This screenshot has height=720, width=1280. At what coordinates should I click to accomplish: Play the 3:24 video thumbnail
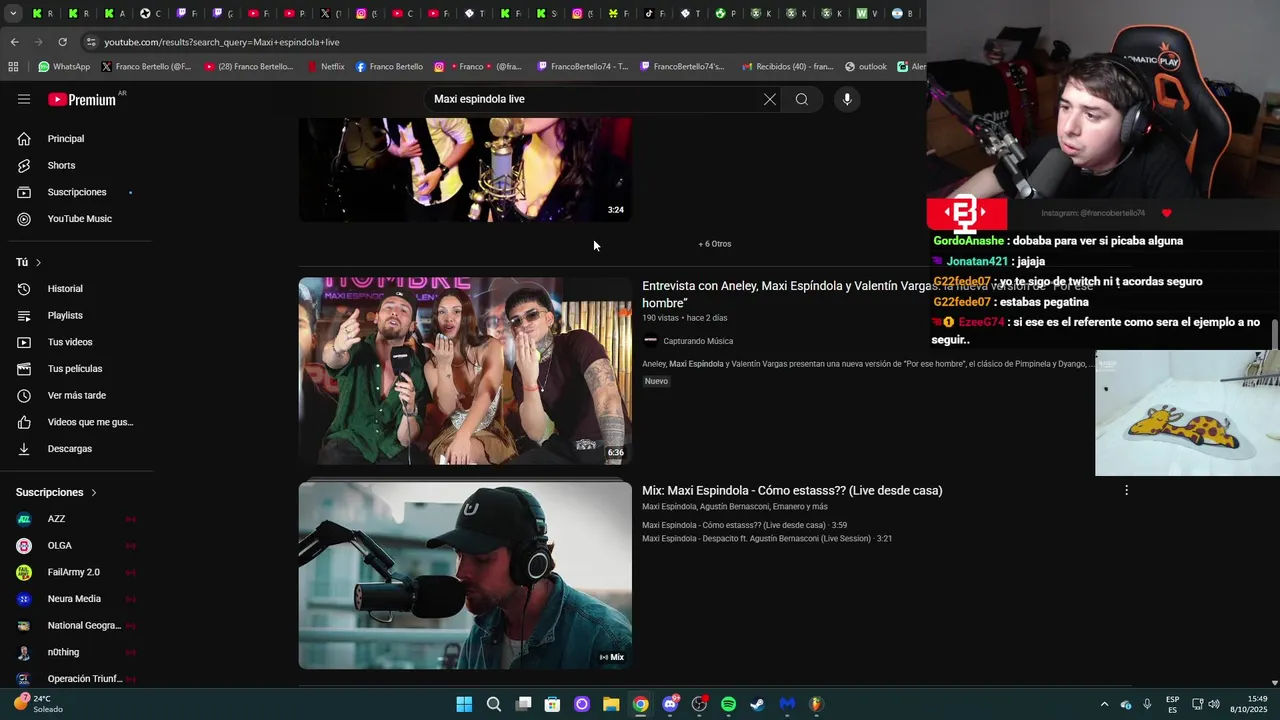[x=465, y=169]
